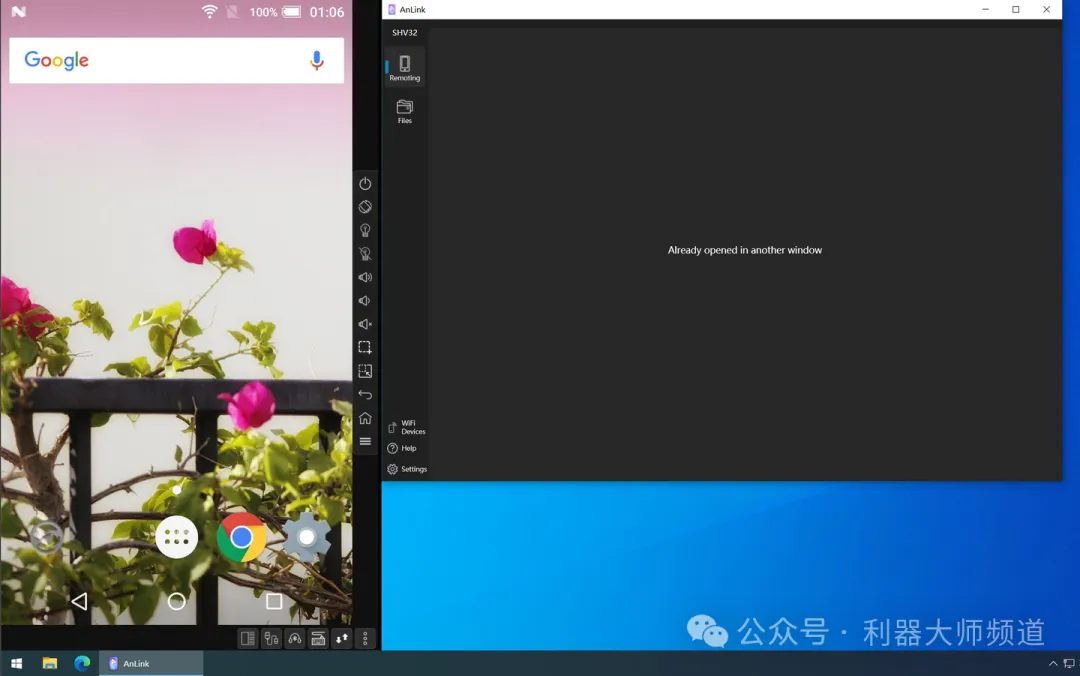Tap the Android home circle button
This screenshot has height=676, width=1080.
coord(176,602)
